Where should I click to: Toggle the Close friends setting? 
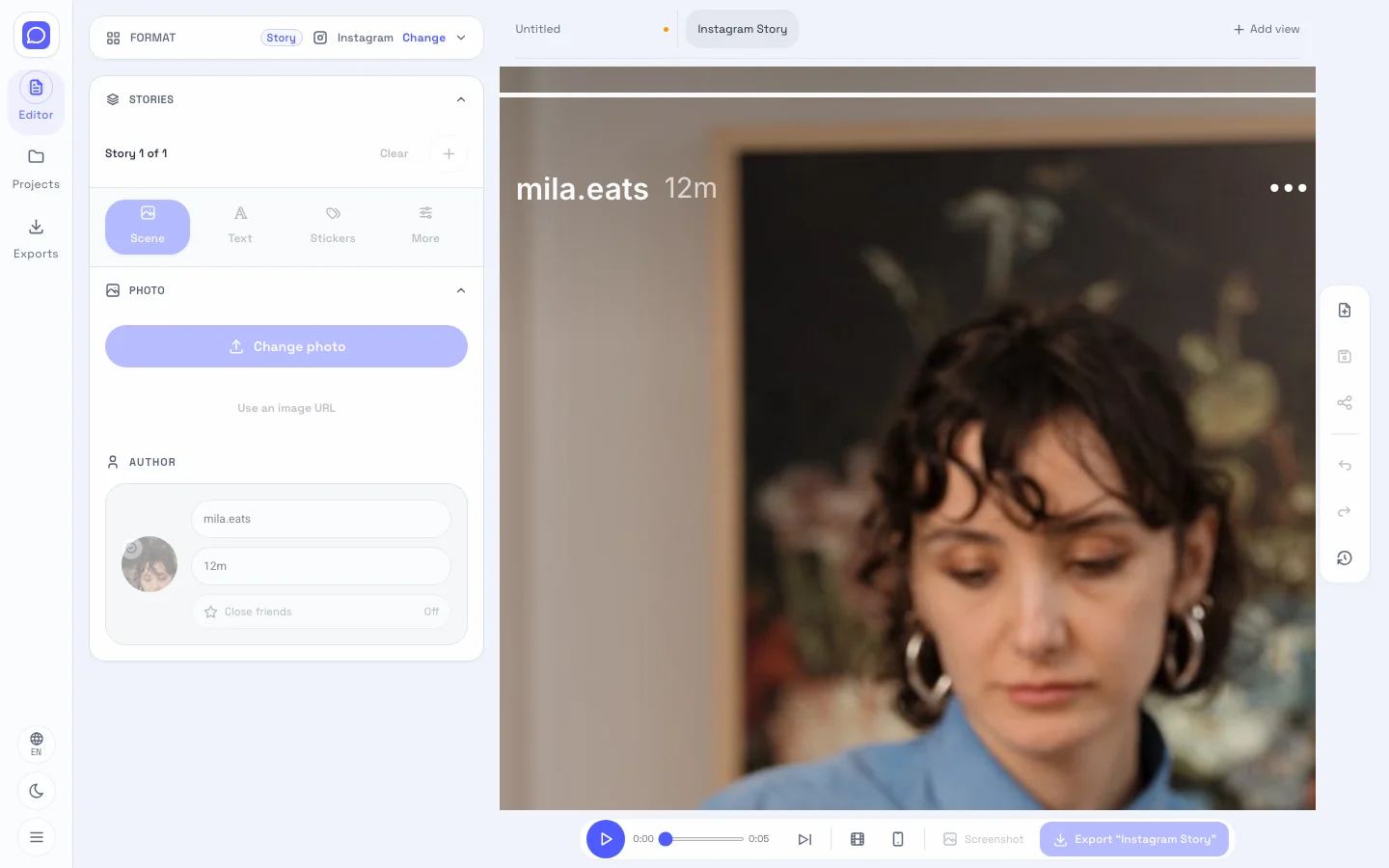[321, 611]
